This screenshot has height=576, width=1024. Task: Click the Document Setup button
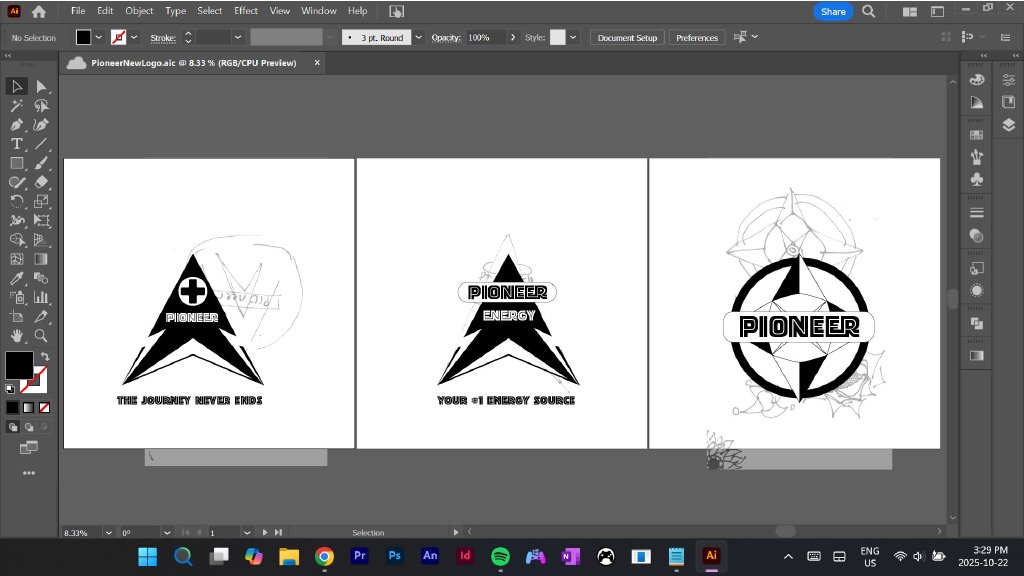627,37
